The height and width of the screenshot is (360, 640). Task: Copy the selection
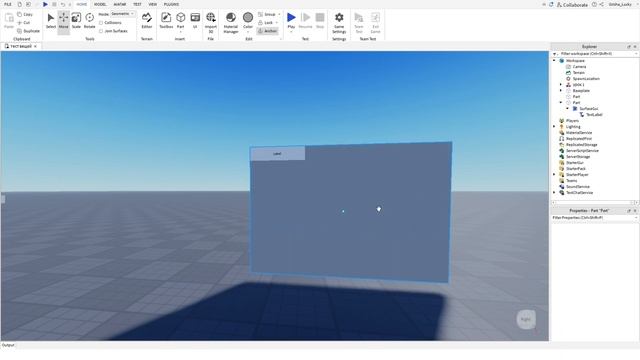[25, 14]
